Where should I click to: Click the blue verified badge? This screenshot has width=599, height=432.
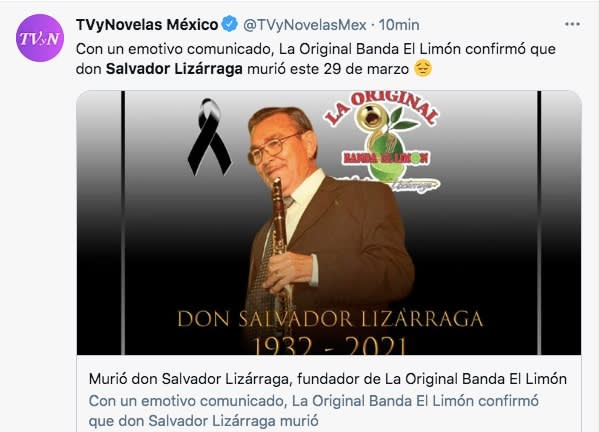[230, 24]
